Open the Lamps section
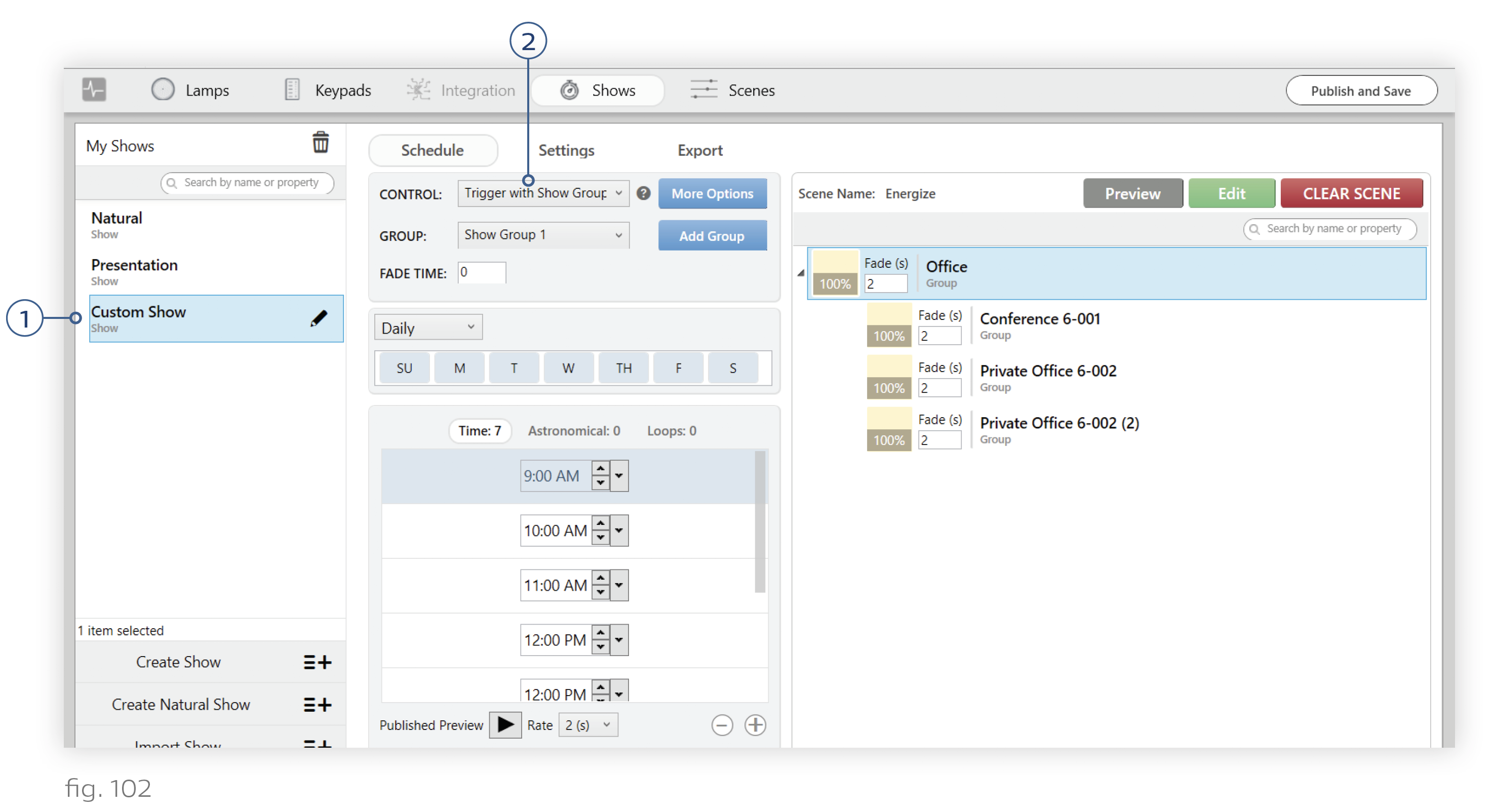The height and width of the screenshot is (812, 1493). pos(191,90)
